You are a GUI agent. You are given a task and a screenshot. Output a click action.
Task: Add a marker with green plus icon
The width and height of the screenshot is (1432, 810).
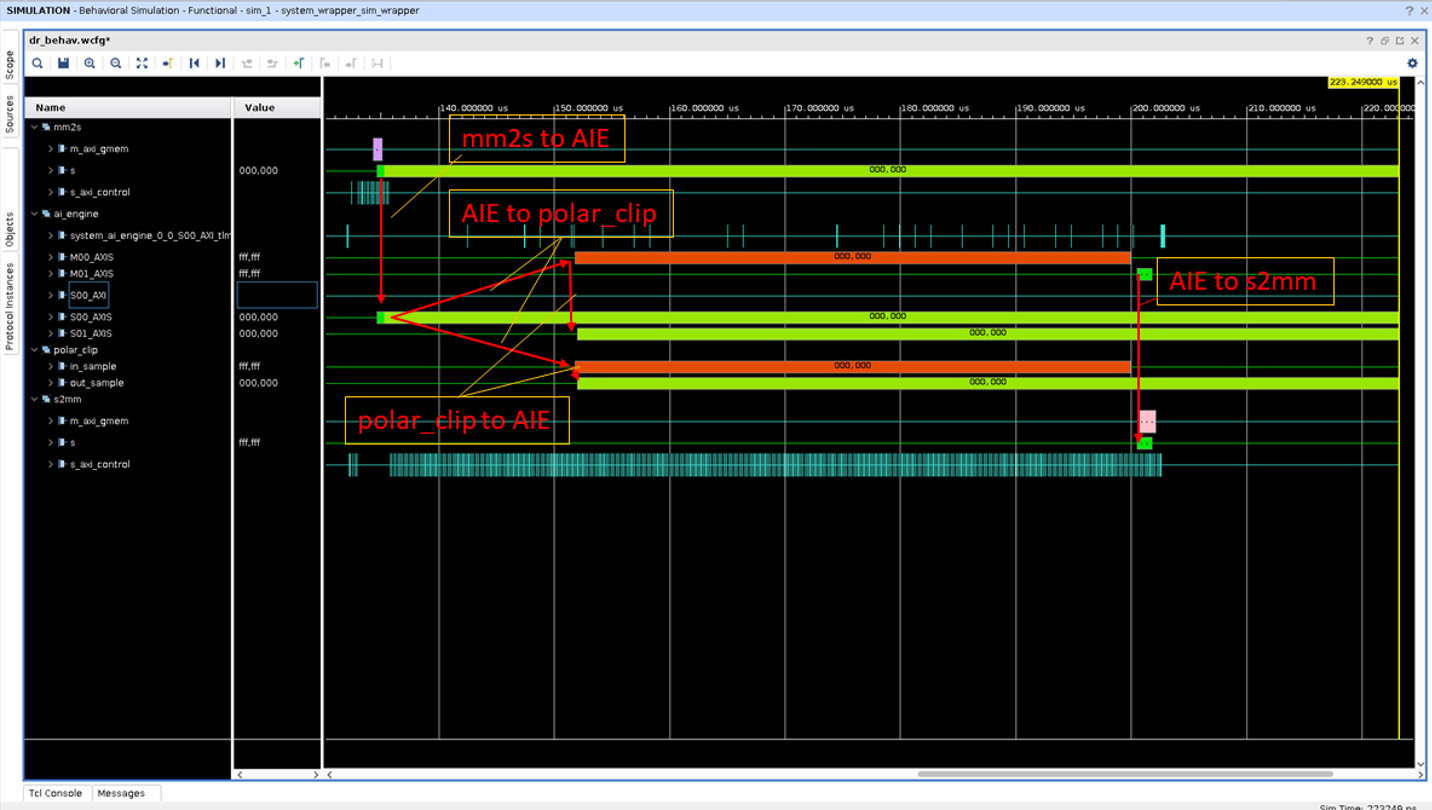point(298,63)
